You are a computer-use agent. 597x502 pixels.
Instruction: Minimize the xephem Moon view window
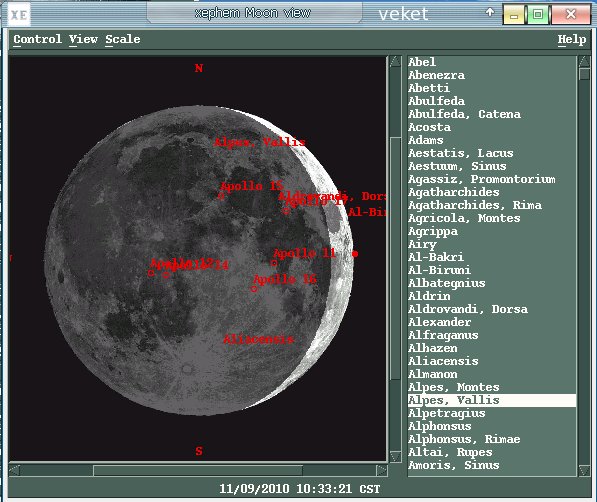tap(514, 14)
